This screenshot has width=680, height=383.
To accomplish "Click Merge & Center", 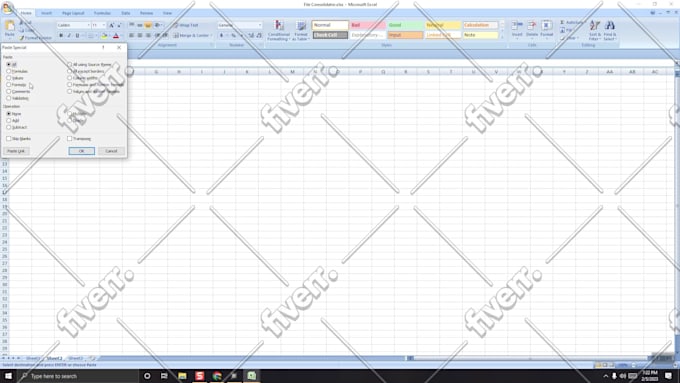I will (191, 36).
